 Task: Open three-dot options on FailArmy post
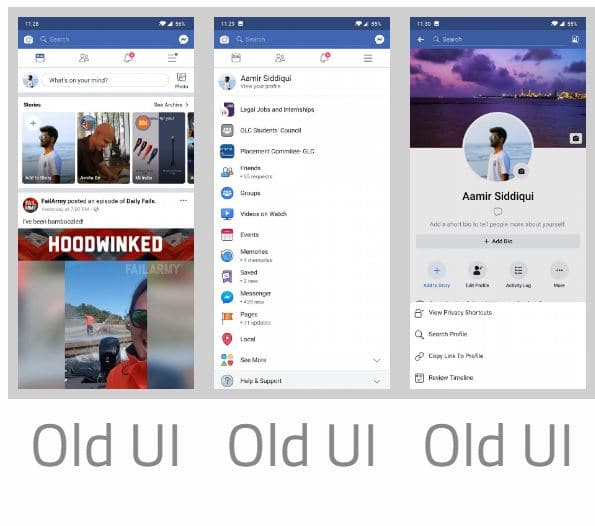[183, 200]
